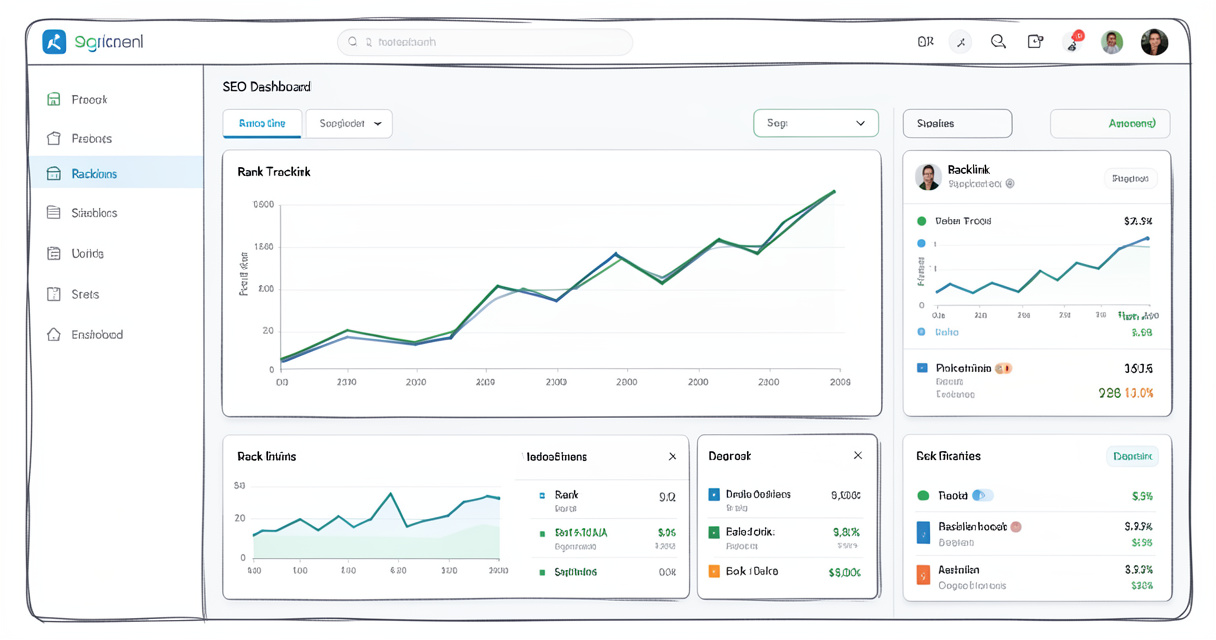
Task: Open the green-background user avatar in the header
Action: pos(1112,42)
